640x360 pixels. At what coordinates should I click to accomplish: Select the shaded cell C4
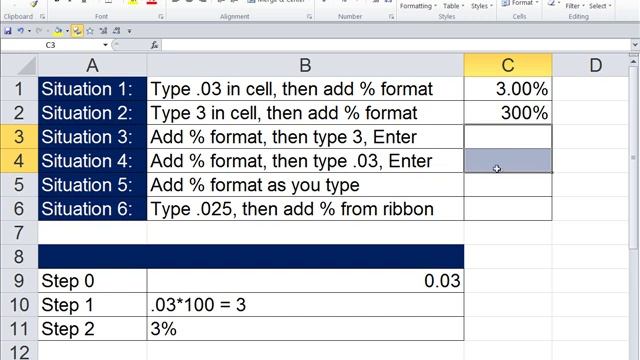click(508, 161)
